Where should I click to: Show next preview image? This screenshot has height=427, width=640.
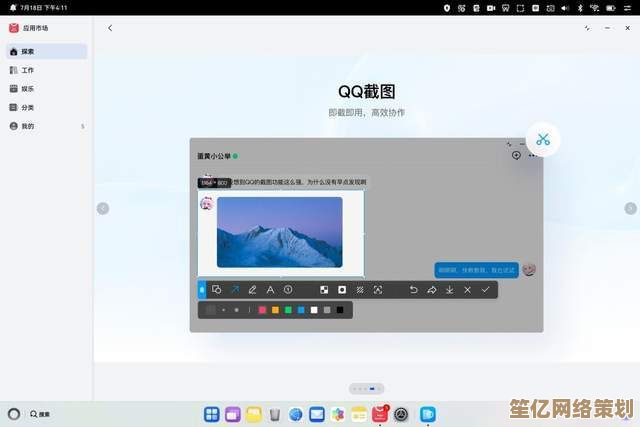point(631,209)
